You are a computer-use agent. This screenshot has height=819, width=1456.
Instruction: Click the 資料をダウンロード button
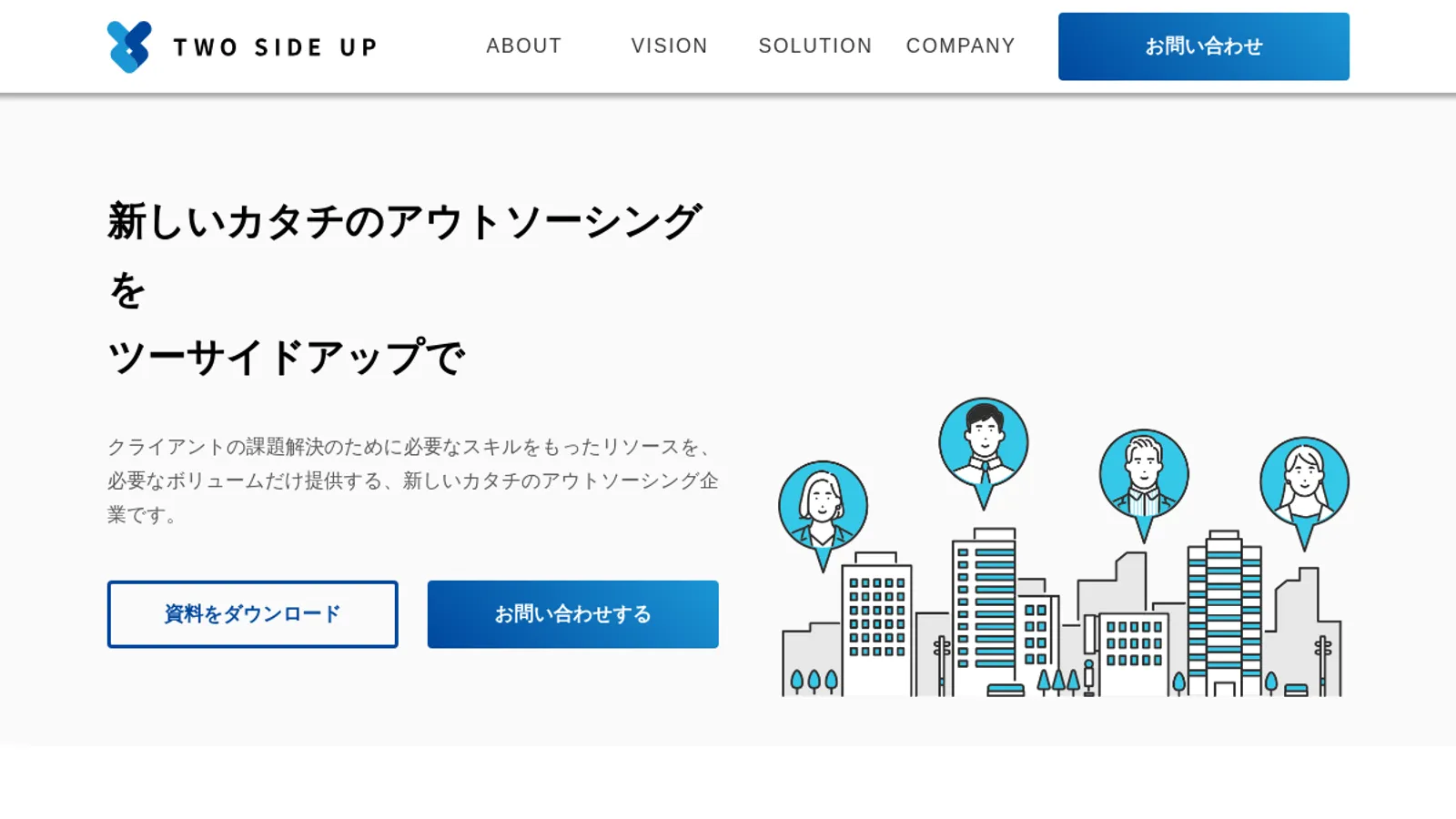point(252,614)
